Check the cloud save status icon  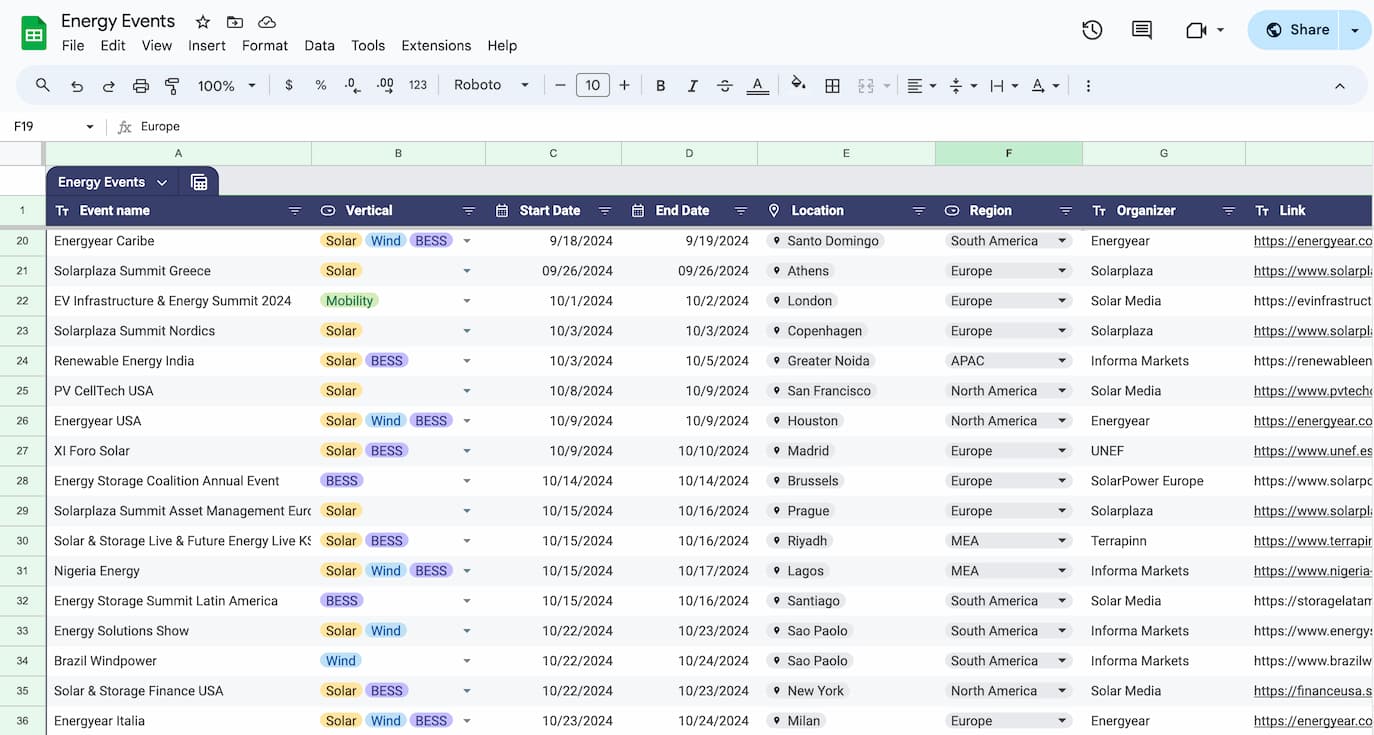tap(267, 22)
